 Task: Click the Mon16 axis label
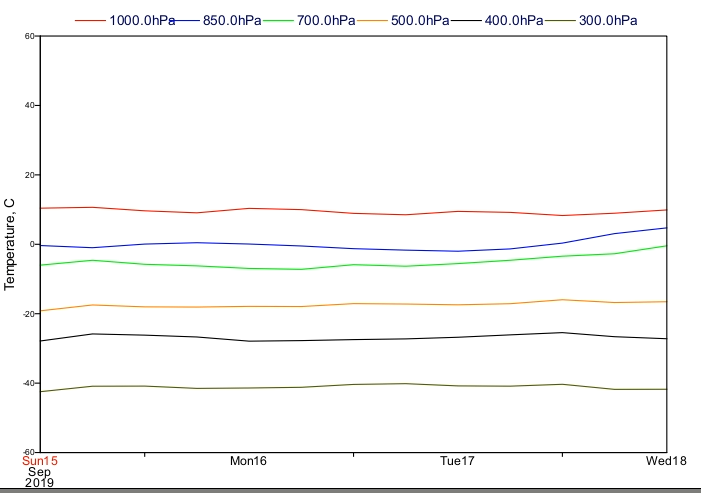[x=248, y=461]
